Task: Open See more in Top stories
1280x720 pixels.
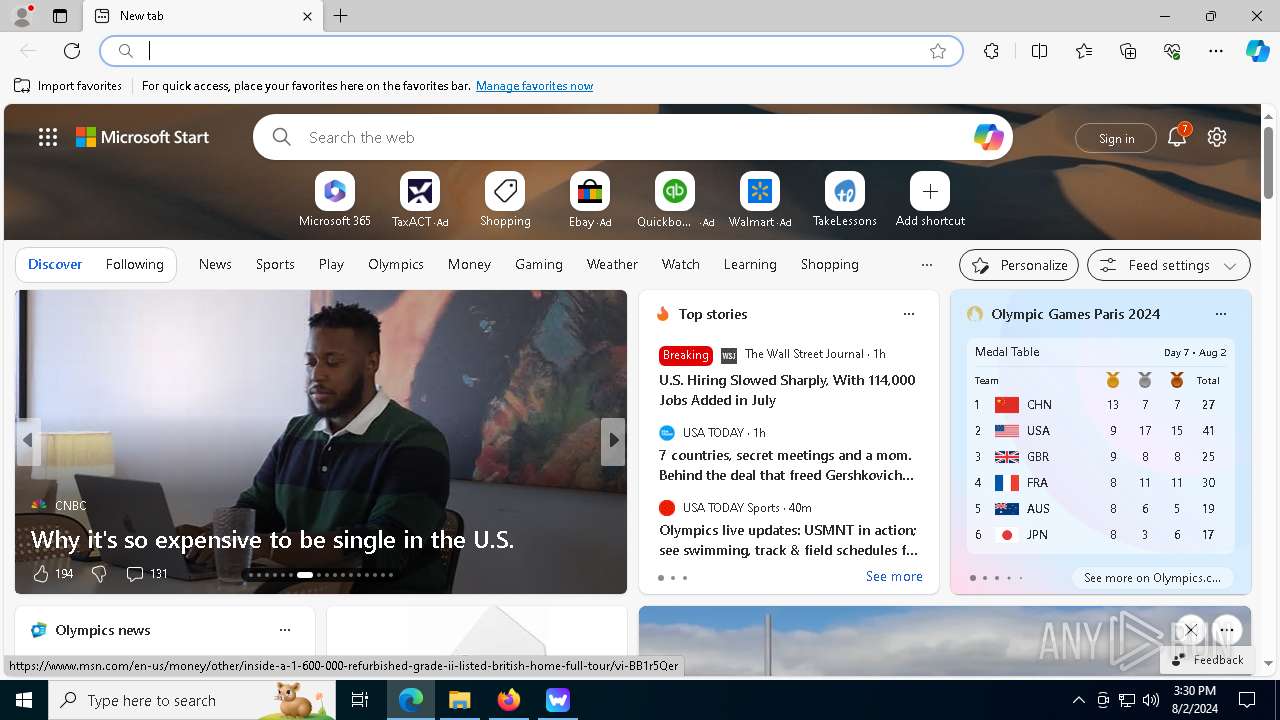Action: click(894, 577)
